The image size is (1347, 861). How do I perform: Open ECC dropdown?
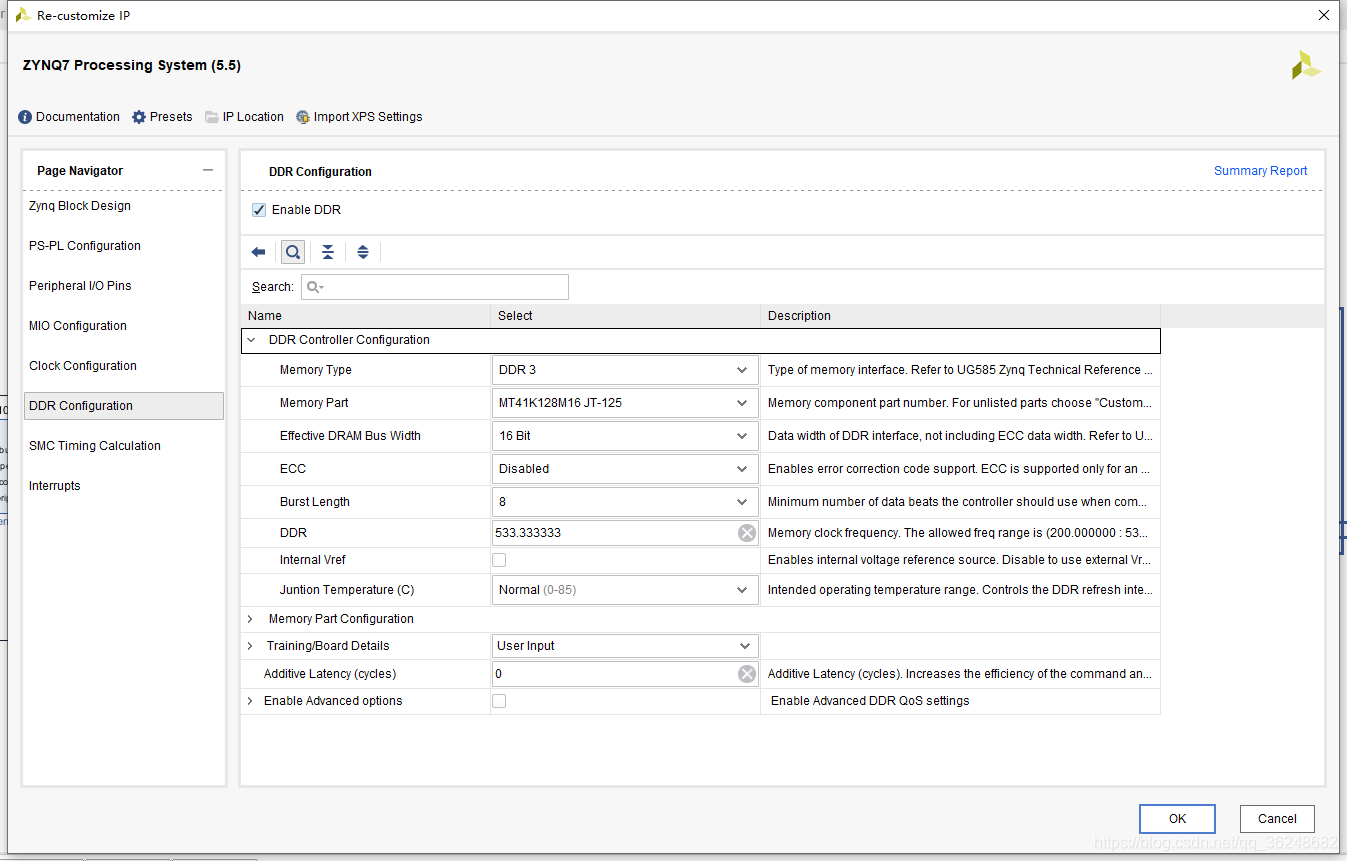coord(625,469)
